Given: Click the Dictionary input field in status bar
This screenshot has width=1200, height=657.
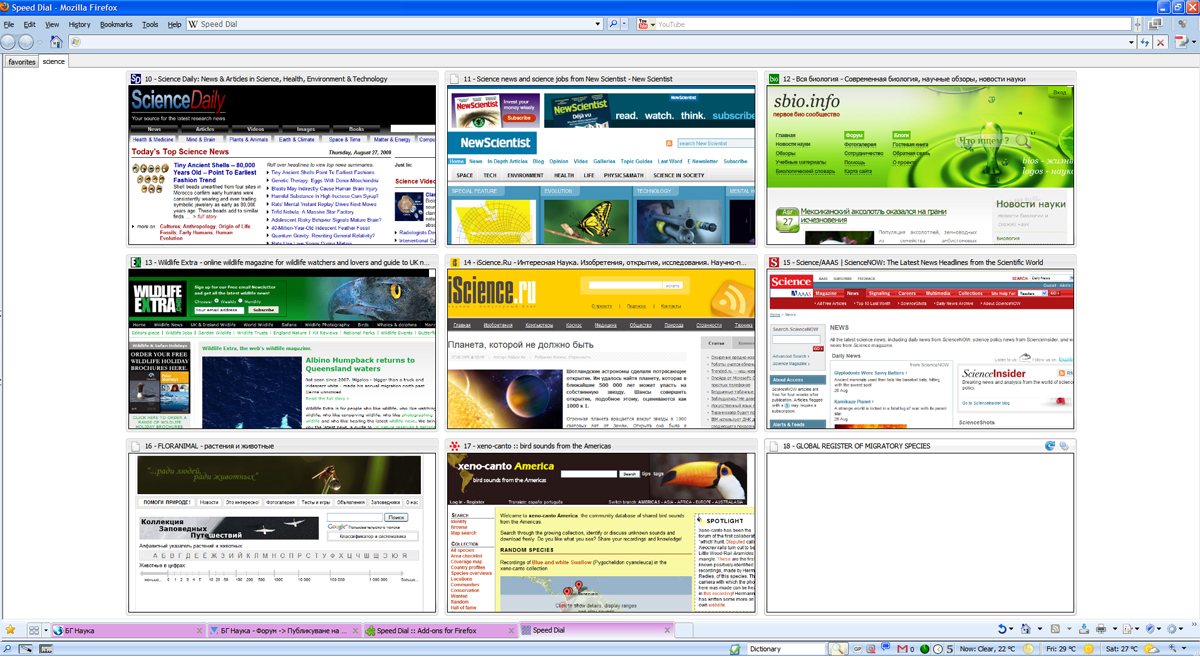Looking at the screenshot, I should (x=786, y=649).
